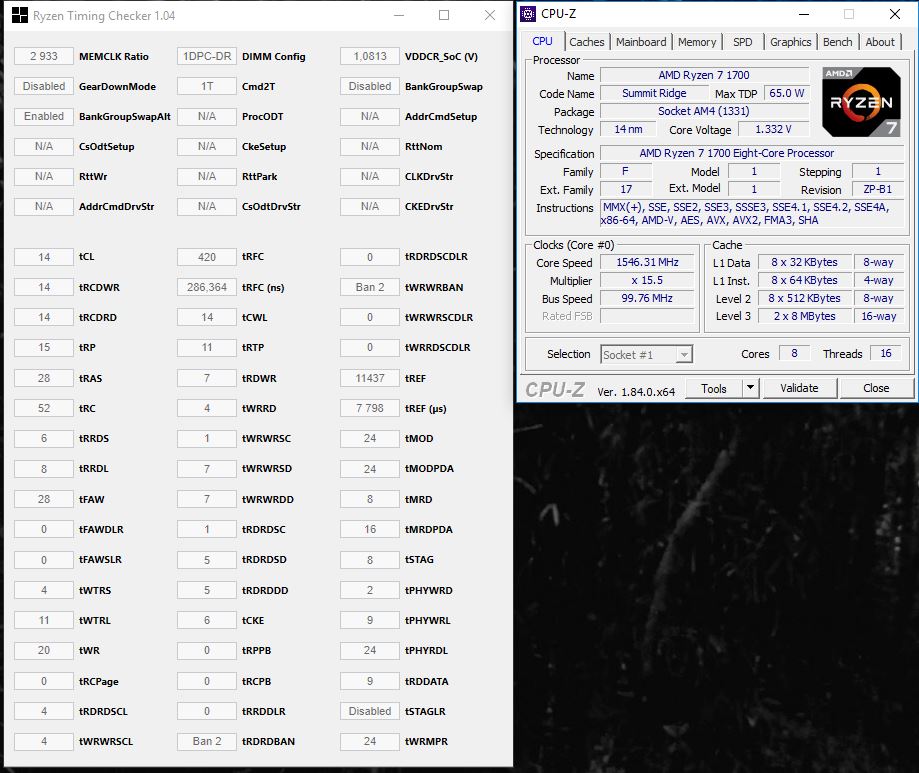919x773 pixels.
Task: Click the tPHYRDL value field
Action: [x=370, y=650]
